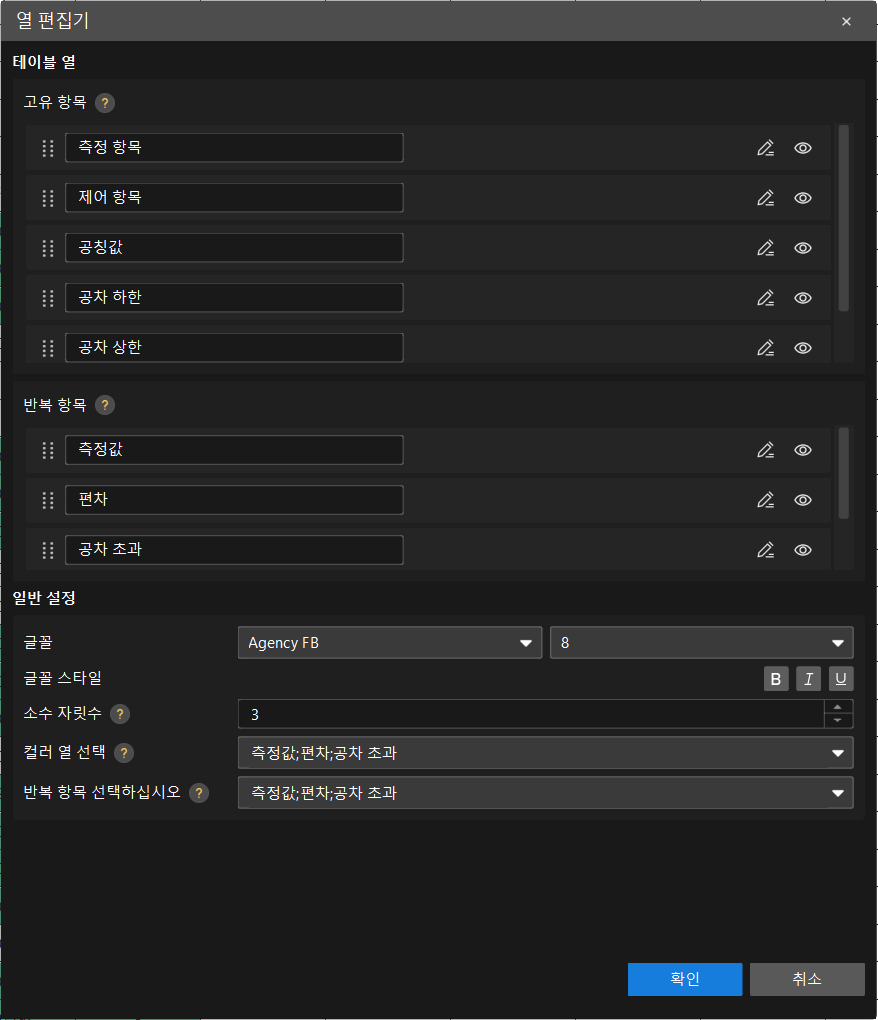Click the 고유 항목 list scrollbar
The height and width of the screenshot is (1020, 878).
pyautogui.click(x=844, y=219)
